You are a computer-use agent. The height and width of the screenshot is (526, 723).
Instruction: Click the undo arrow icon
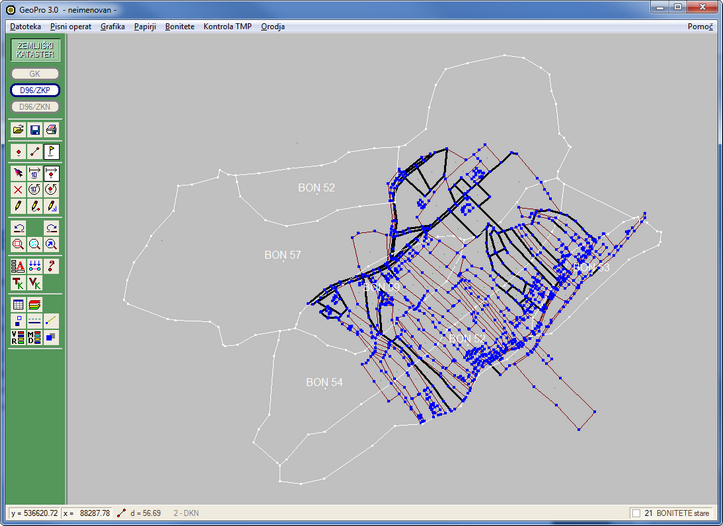[18, 228]
